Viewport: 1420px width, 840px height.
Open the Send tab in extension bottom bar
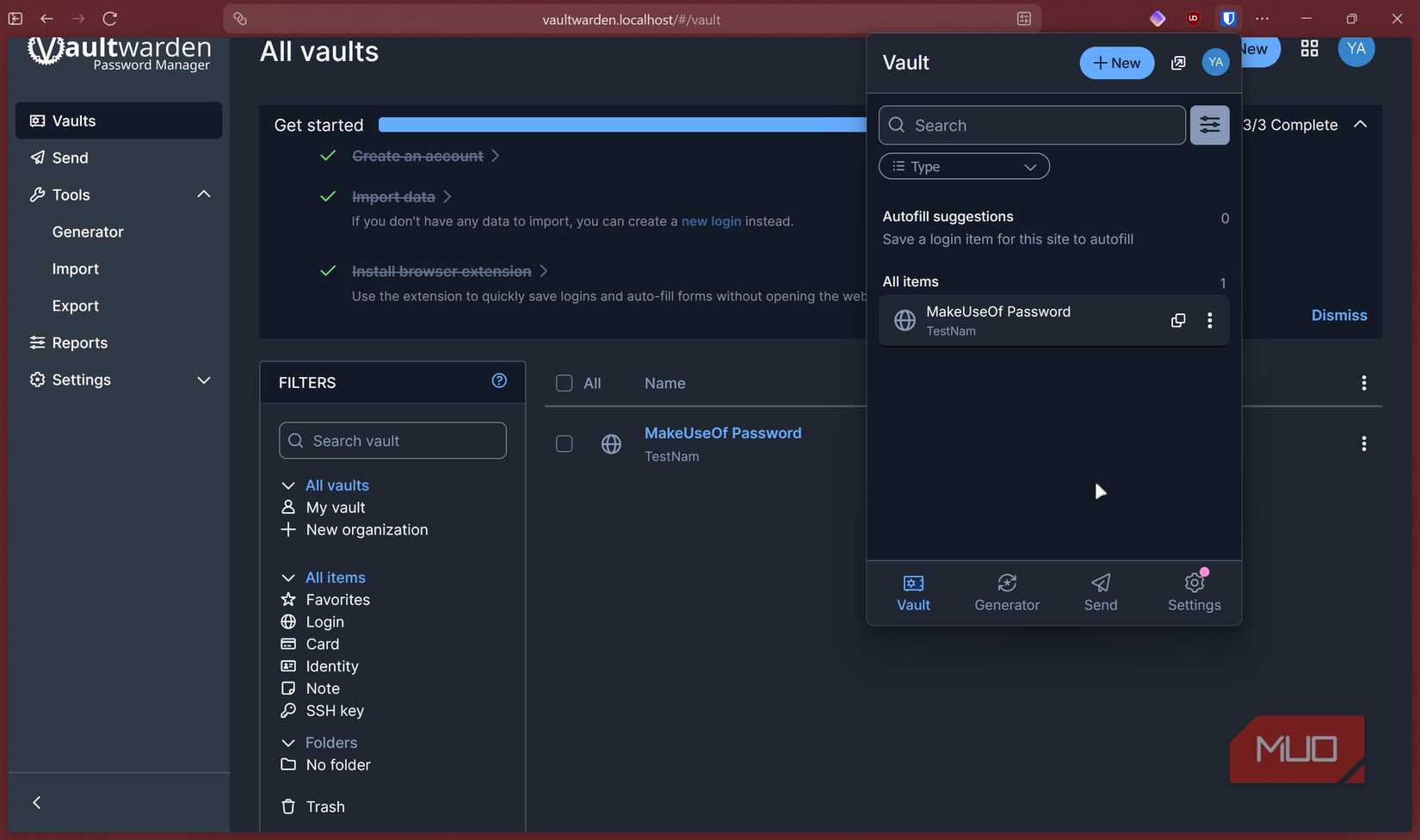coord(1101,592)
